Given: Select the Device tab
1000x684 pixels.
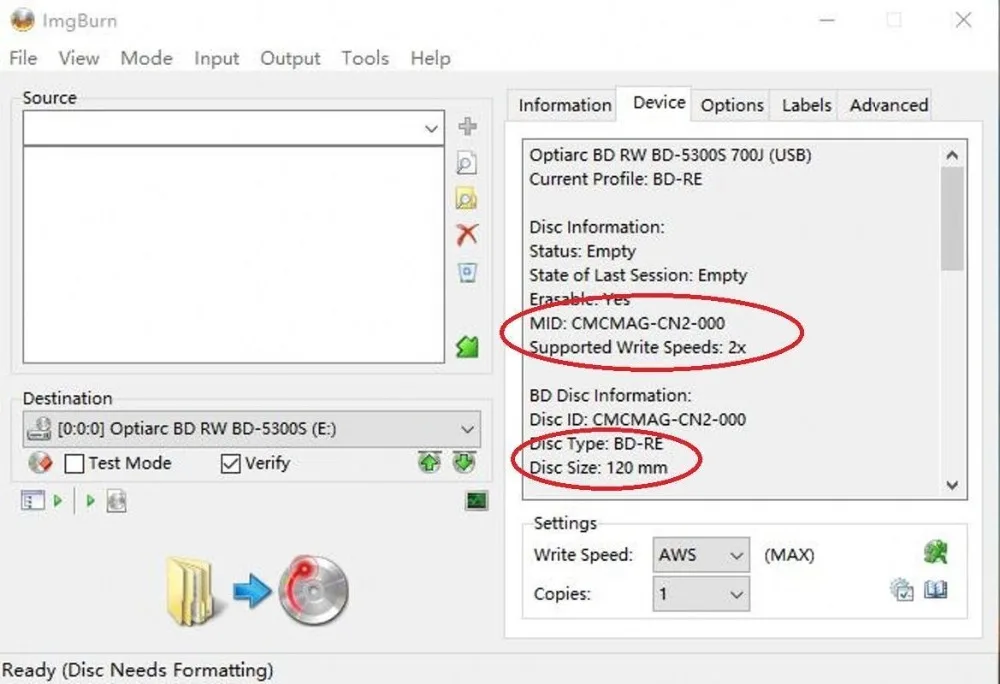Looking at the screenshot, I should coord(659,103).
